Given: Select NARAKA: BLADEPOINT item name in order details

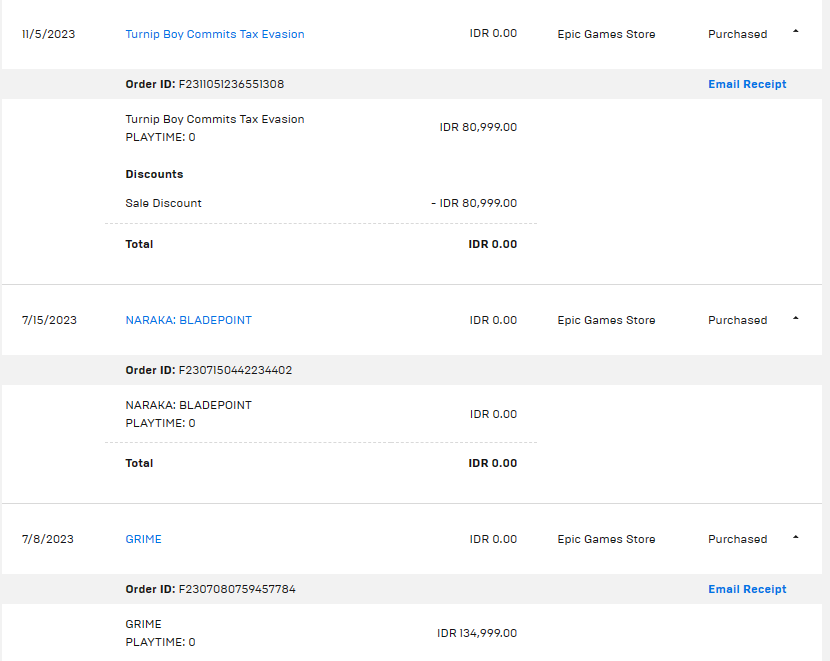Looking at the screenshot, I should [x=188, y=405].
